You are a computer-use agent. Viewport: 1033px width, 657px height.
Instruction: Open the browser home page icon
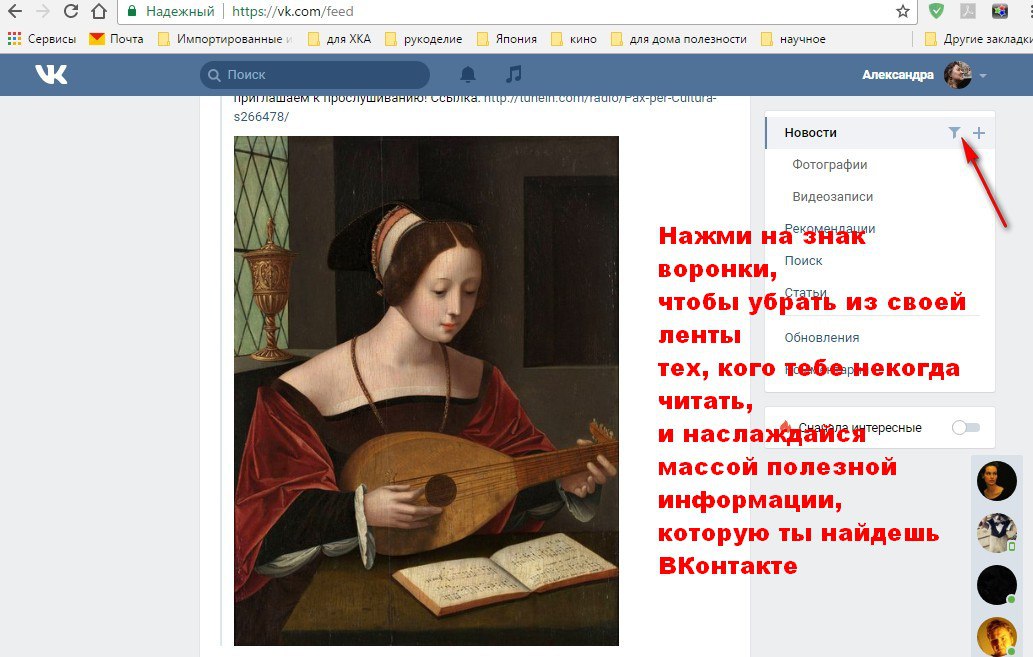tap(99, 11)
